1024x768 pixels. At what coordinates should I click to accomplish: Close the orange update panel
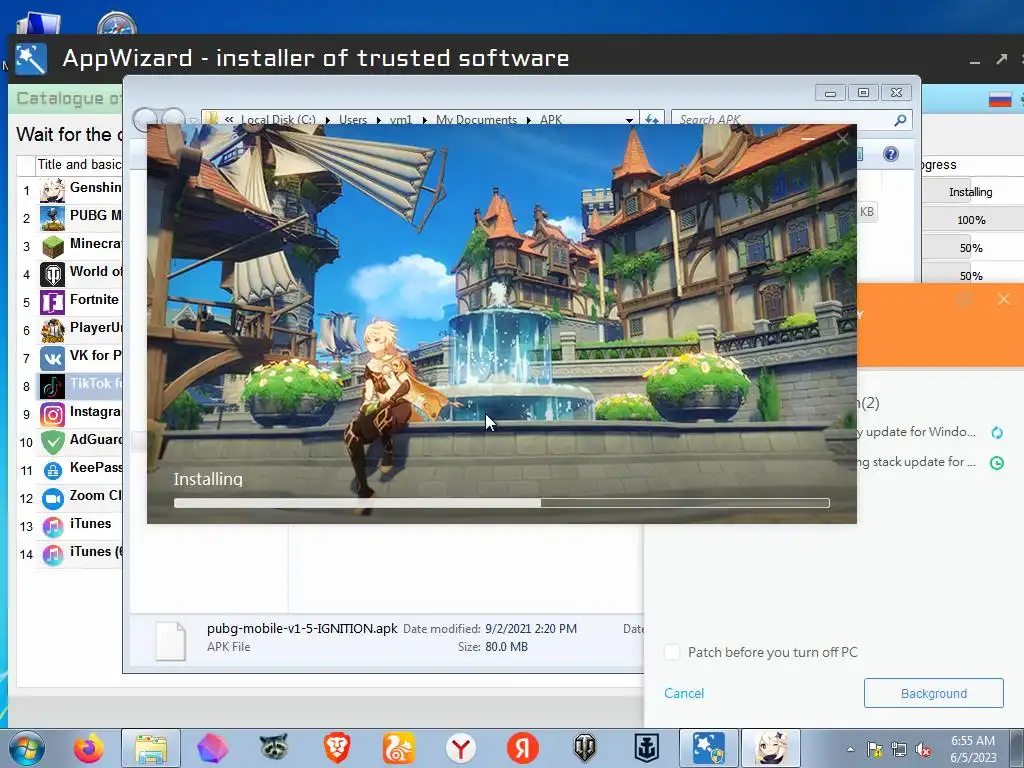pos(1004,299)
